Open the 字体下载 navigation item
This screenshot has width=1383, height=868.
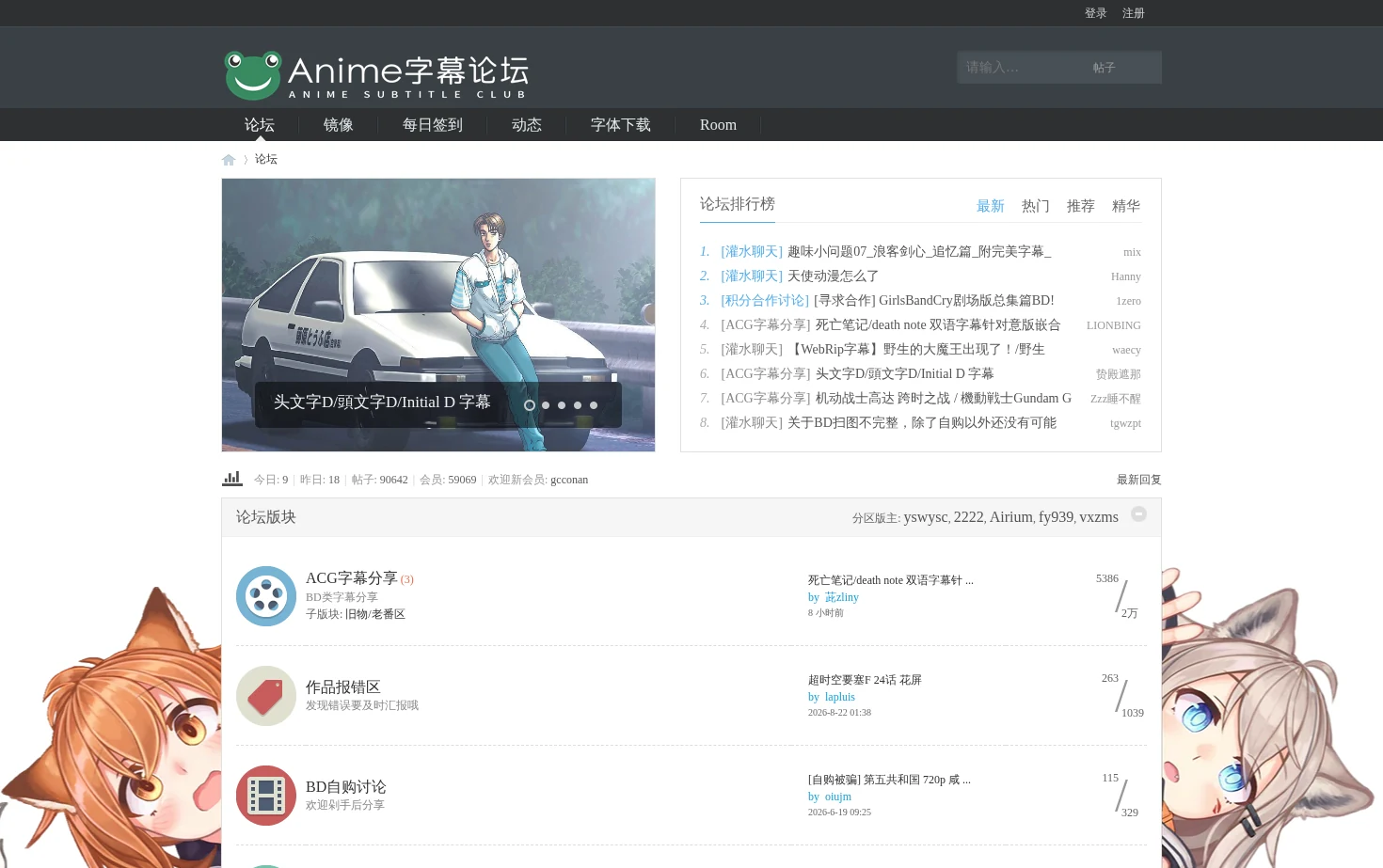click(621, 125)
